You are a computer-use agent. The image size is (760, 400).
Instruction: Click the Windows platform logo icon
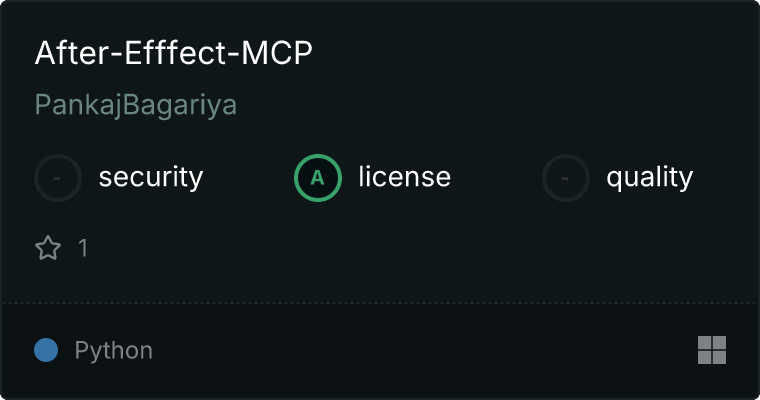[712, 350]
